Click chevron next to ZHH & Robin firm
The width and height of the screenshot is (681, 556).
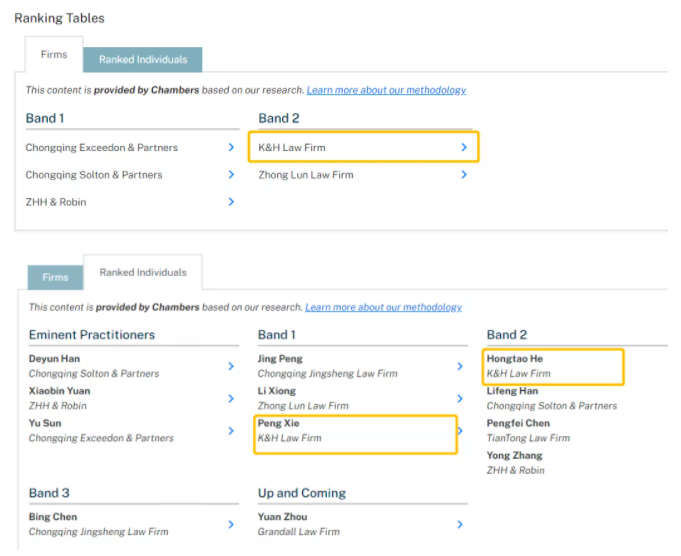(x=231, y=202)
